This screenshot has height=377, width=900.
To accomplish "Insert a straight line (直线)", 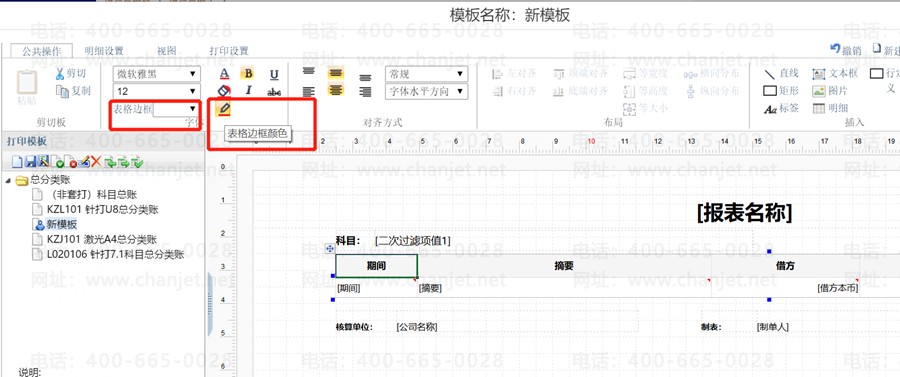I will [x=781, y=73].
